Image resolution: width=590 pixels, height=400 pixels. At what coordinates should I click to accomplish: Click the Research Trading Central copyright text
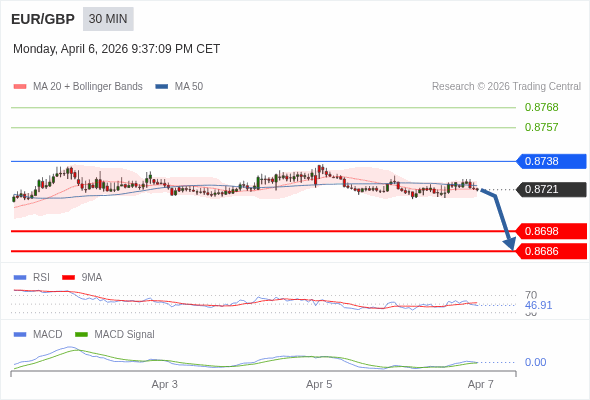point(506,87)
